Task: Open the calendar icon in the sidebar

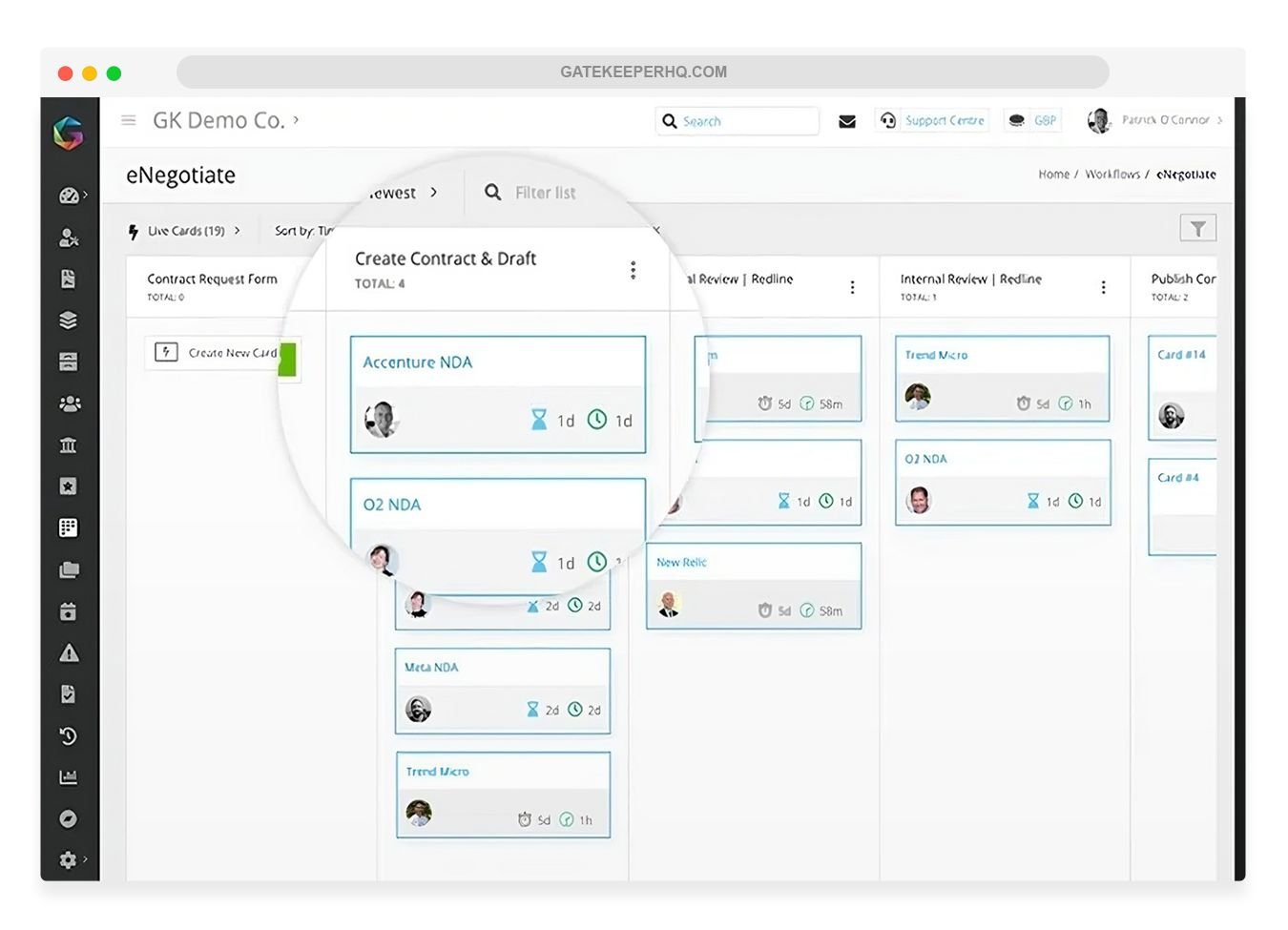Action: point(69,611)
